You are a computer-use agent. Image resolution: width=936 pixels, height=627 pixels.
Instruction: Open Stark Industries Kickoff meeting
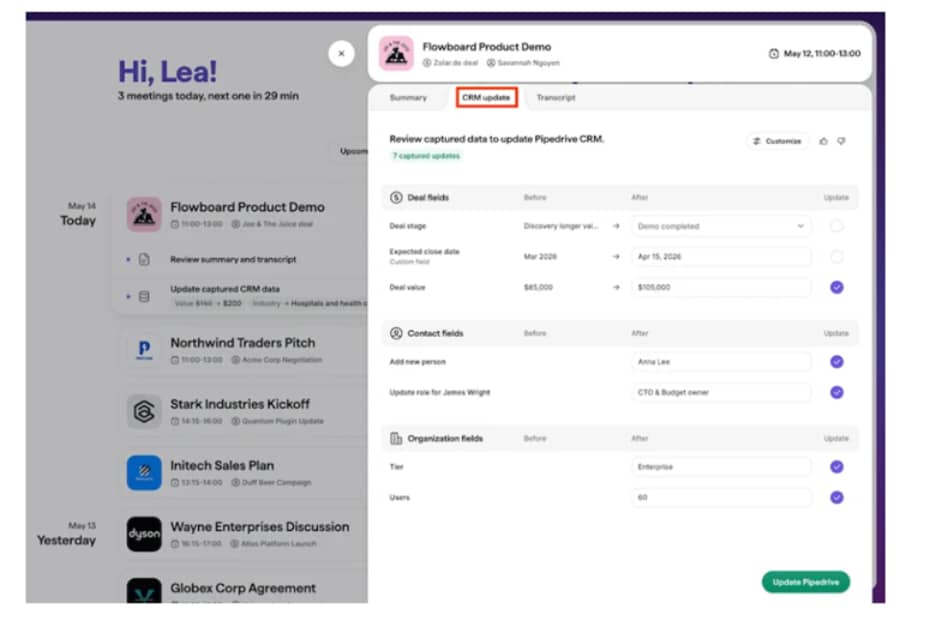[x=240, y=404]
